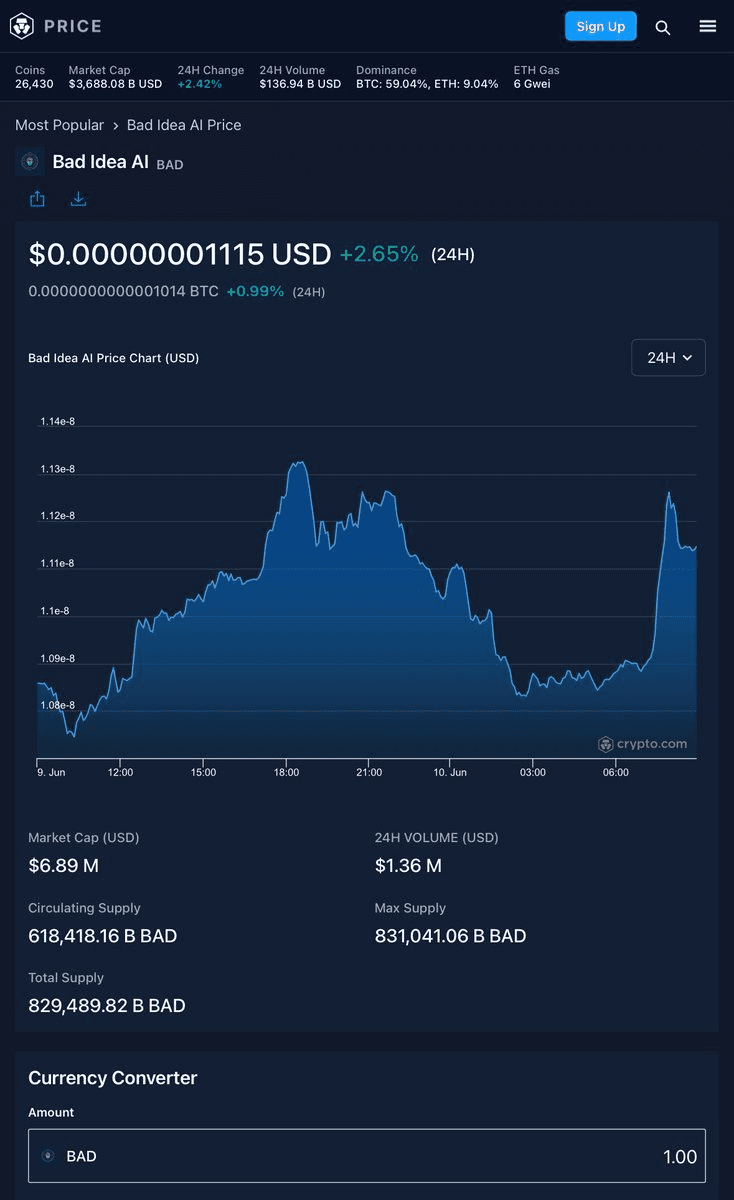Open the Crypto.com logo home link
734x1200 pixels.
pyautogui.click(x=22, y=26)
